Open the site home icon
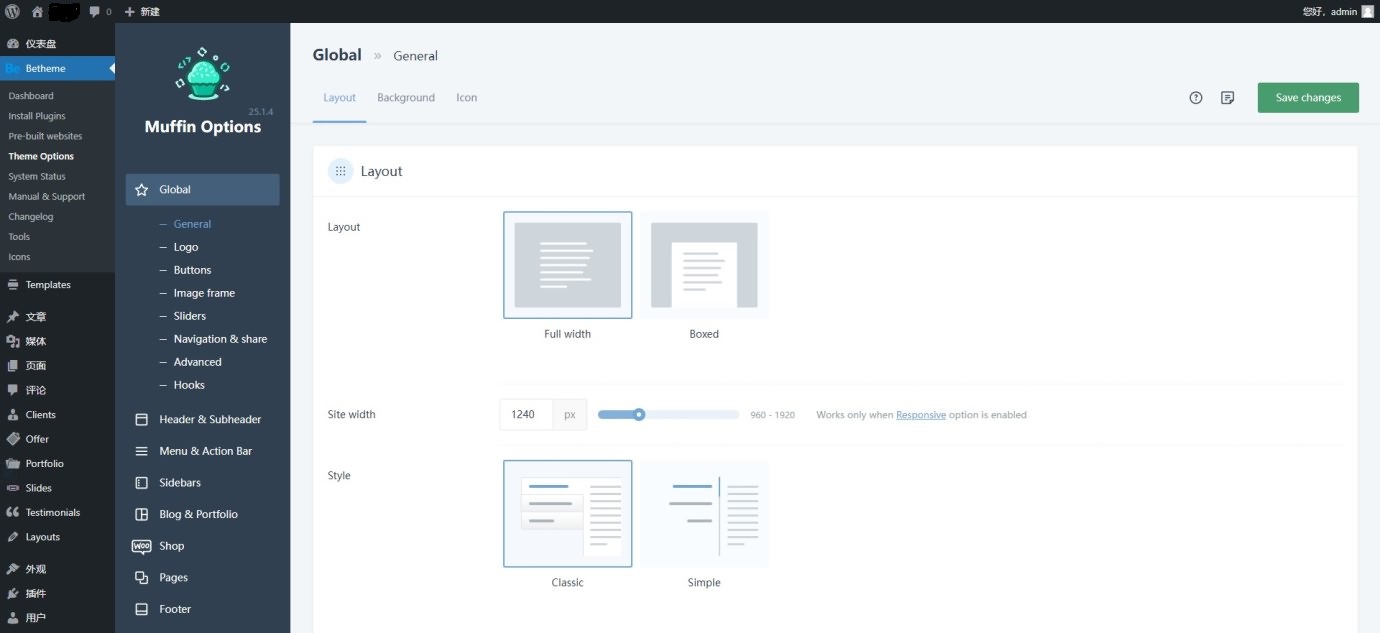 point(37,11)
